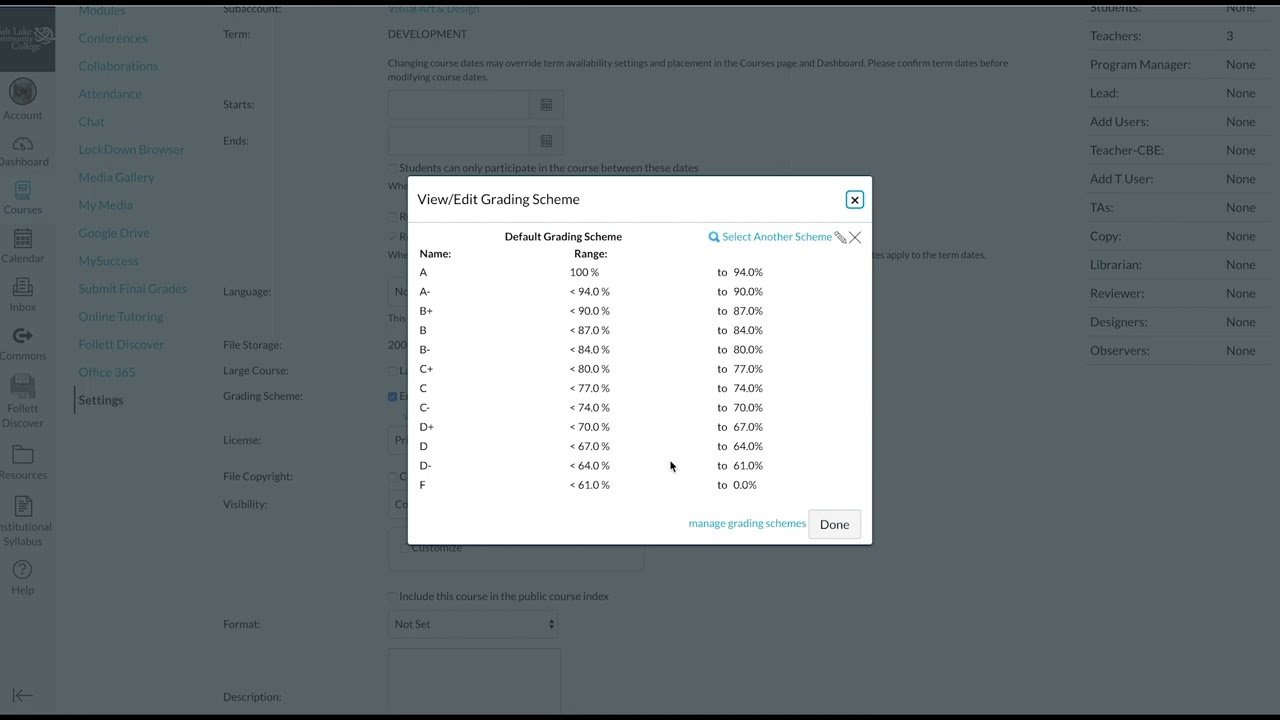The image size is (1280, 720).
Task: Click into the Ends date field
Action: 459,141
